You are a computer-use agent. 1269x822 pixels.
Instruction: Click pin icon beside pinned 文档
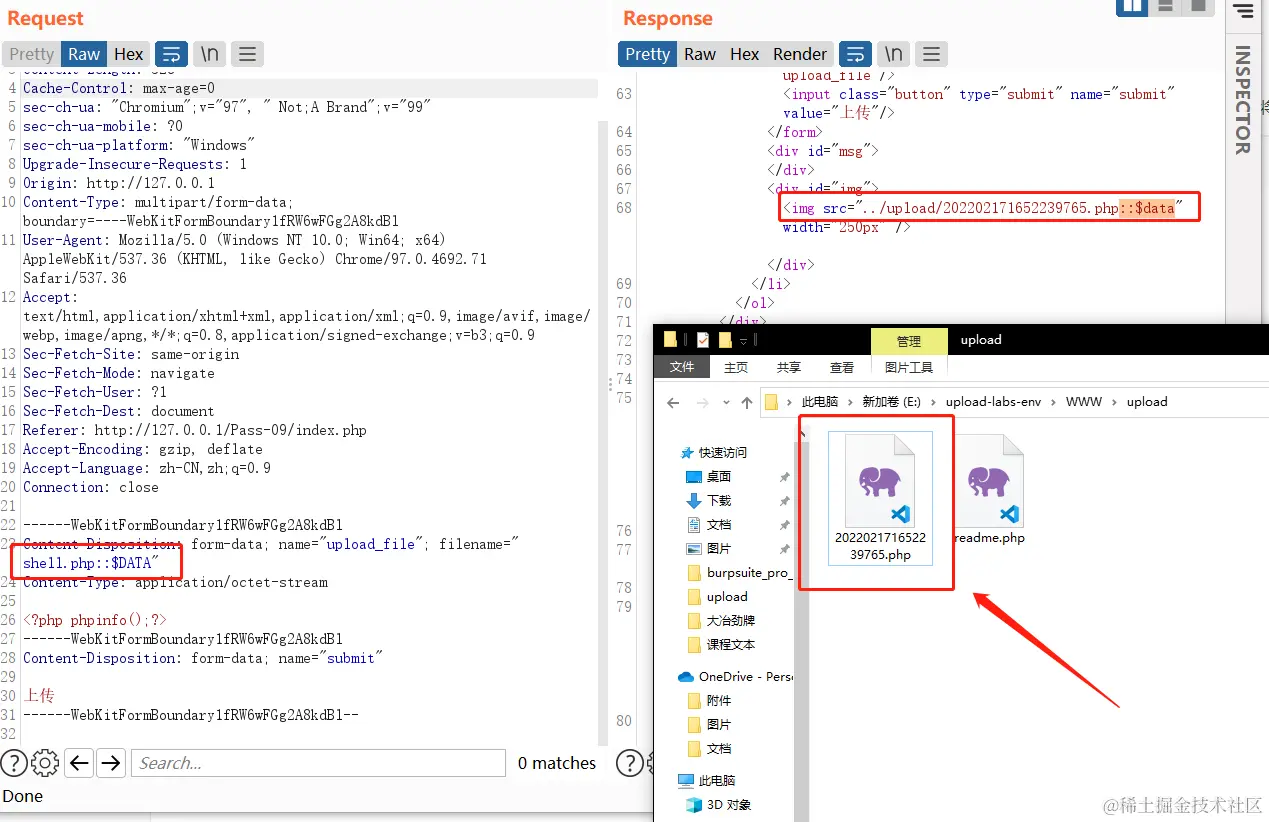click(x=784, y=526)
